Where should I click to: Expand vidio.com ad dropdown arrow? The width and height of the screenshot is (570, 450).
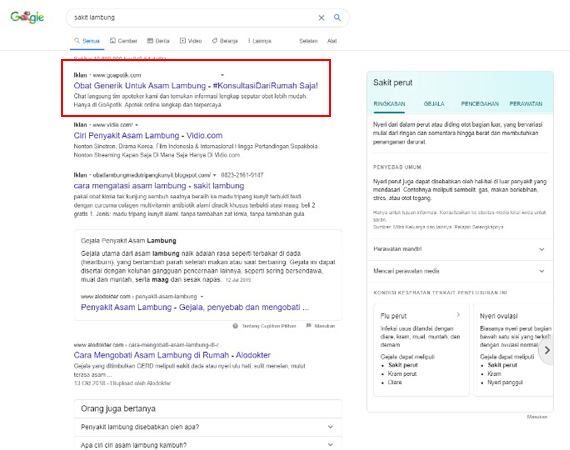(137, 125)
